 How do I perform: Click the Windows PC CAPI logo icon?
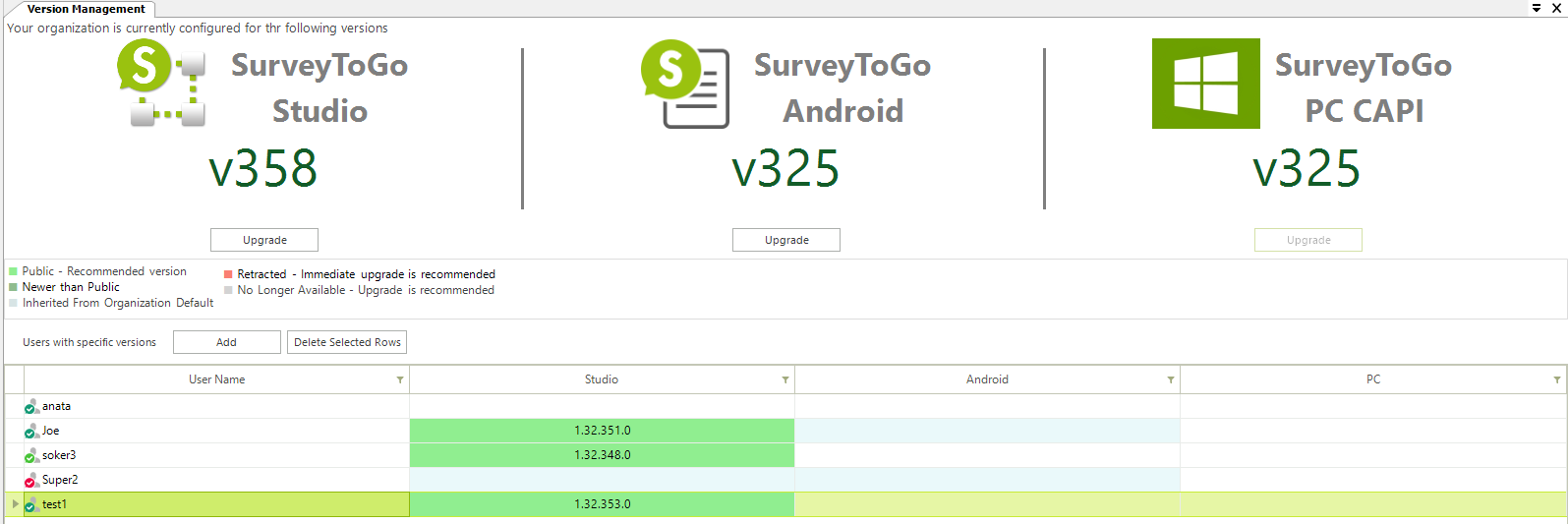[1206, 84]
